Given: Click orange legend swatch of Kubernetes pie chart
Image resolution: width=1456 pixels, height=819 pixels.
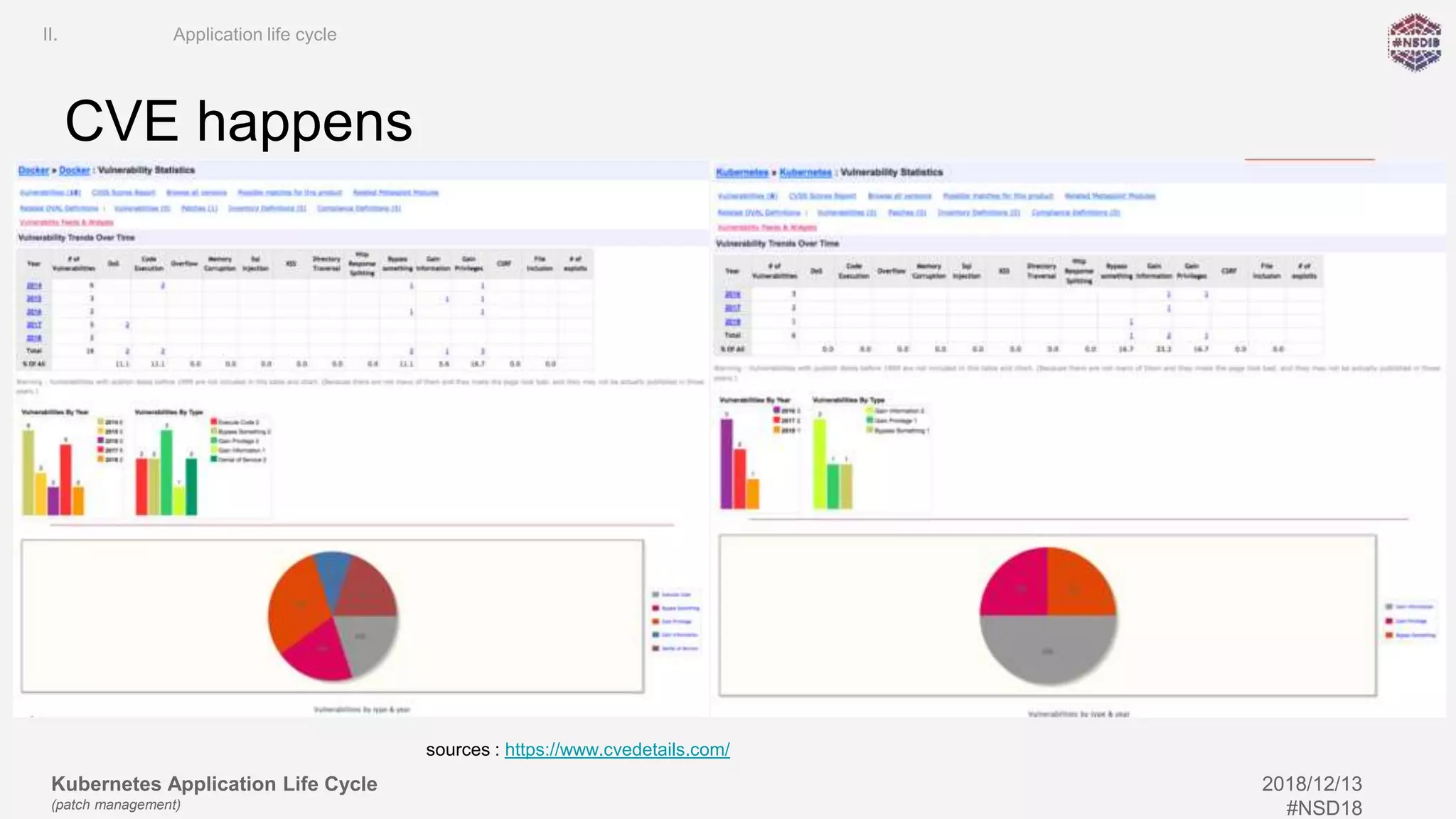Looking at the screenshot, I should tap(1389, 635).
